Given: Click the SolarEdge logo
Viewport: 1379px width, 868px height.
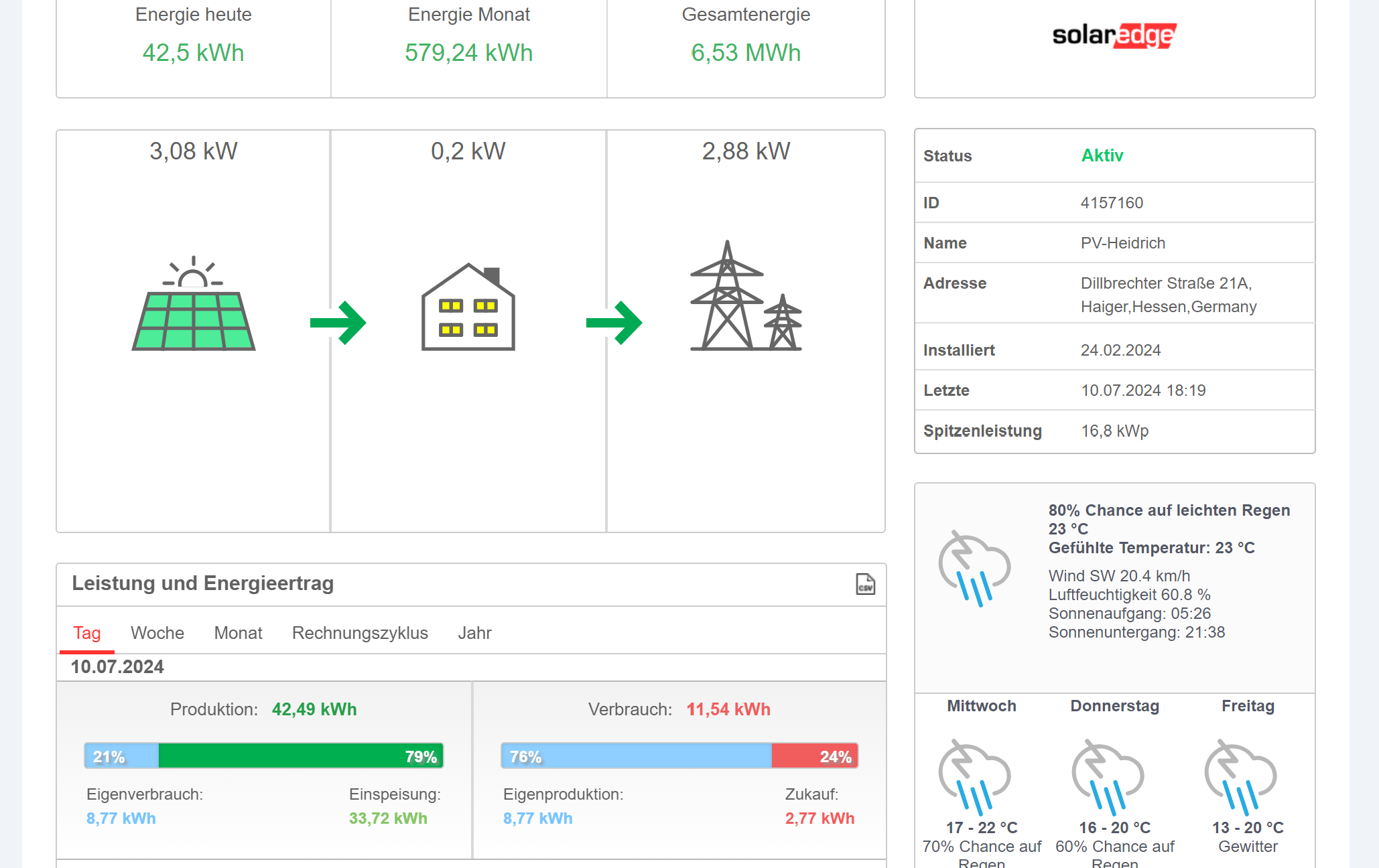Looking at the screenshot, I should tap(1114, 35).
